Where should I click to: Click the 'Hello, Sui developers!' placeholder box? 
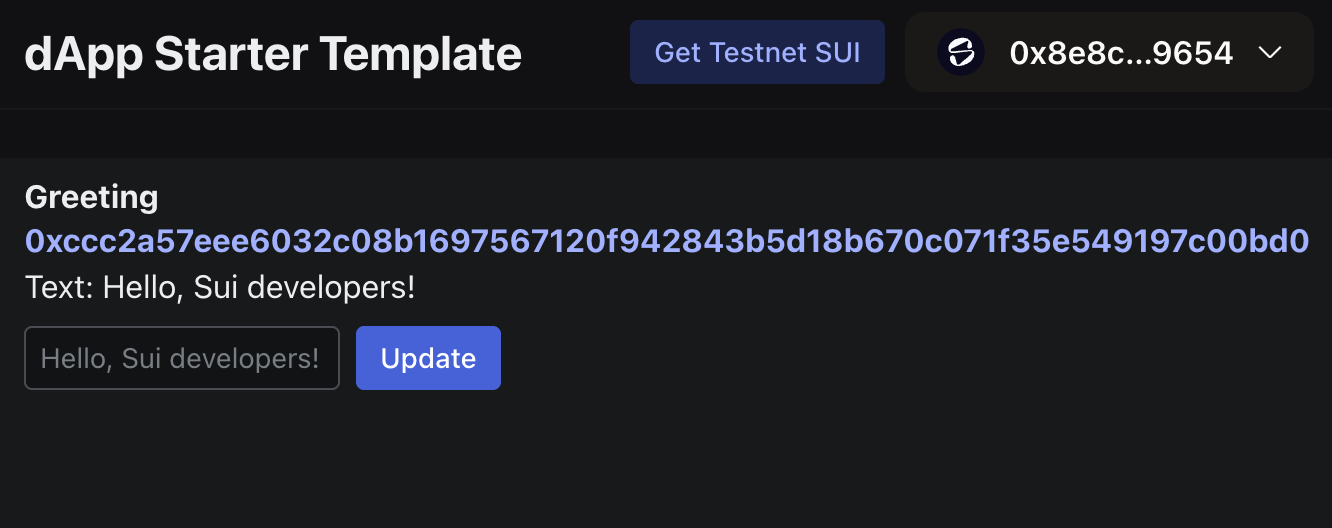(181, 358)
